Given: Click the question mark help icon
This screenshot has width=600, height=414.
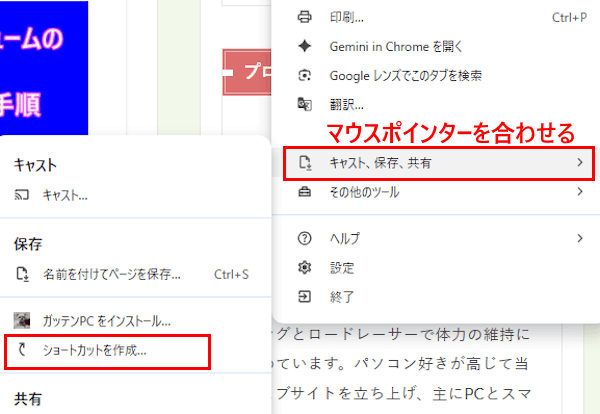Looking at the screenshot, I should click(x=305, y=238).
